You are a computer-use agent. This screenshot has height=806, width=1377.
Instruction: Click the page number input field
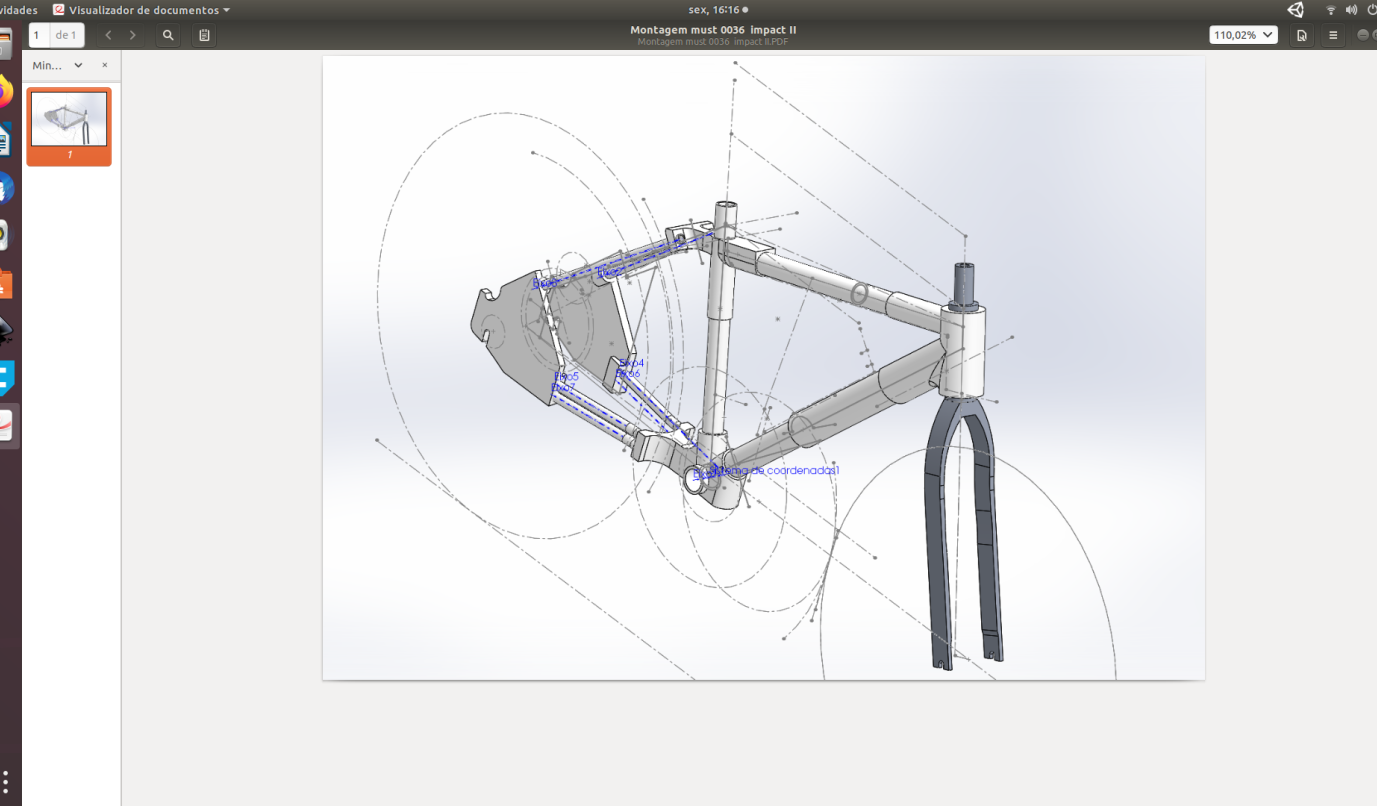coord(39,35)
